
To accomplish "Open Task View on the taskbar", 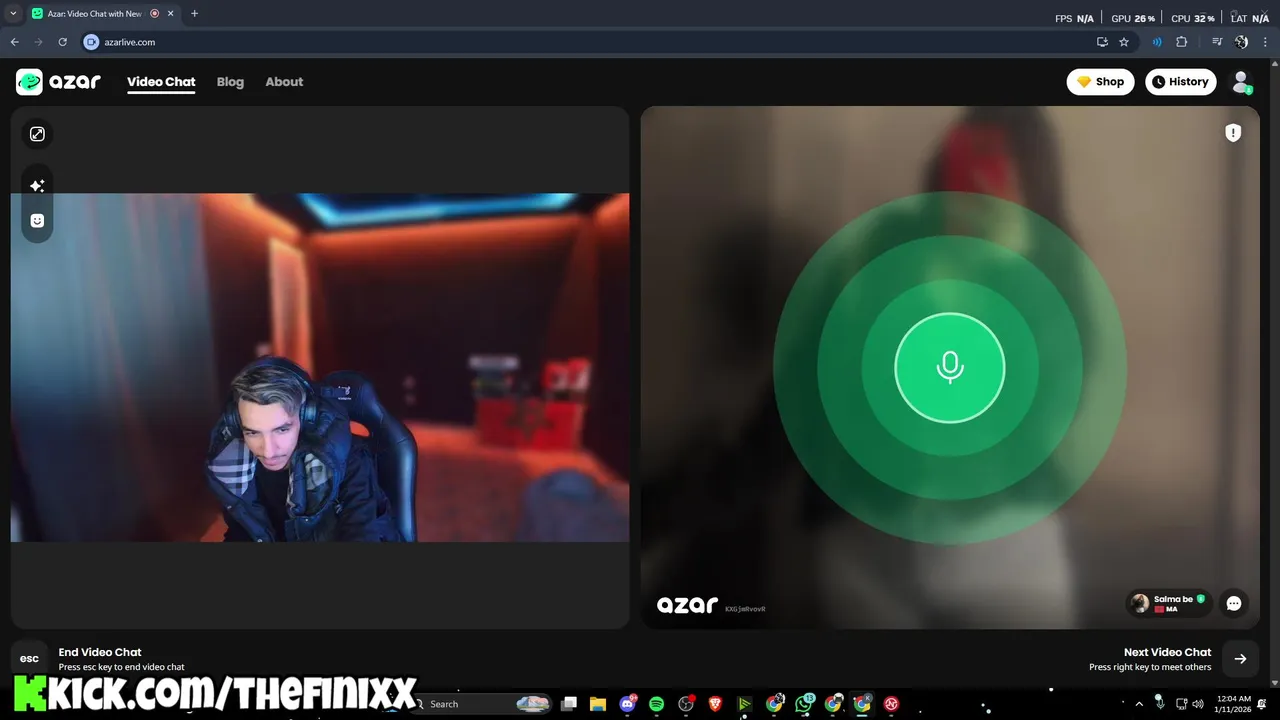I will (x=569, y=704).
